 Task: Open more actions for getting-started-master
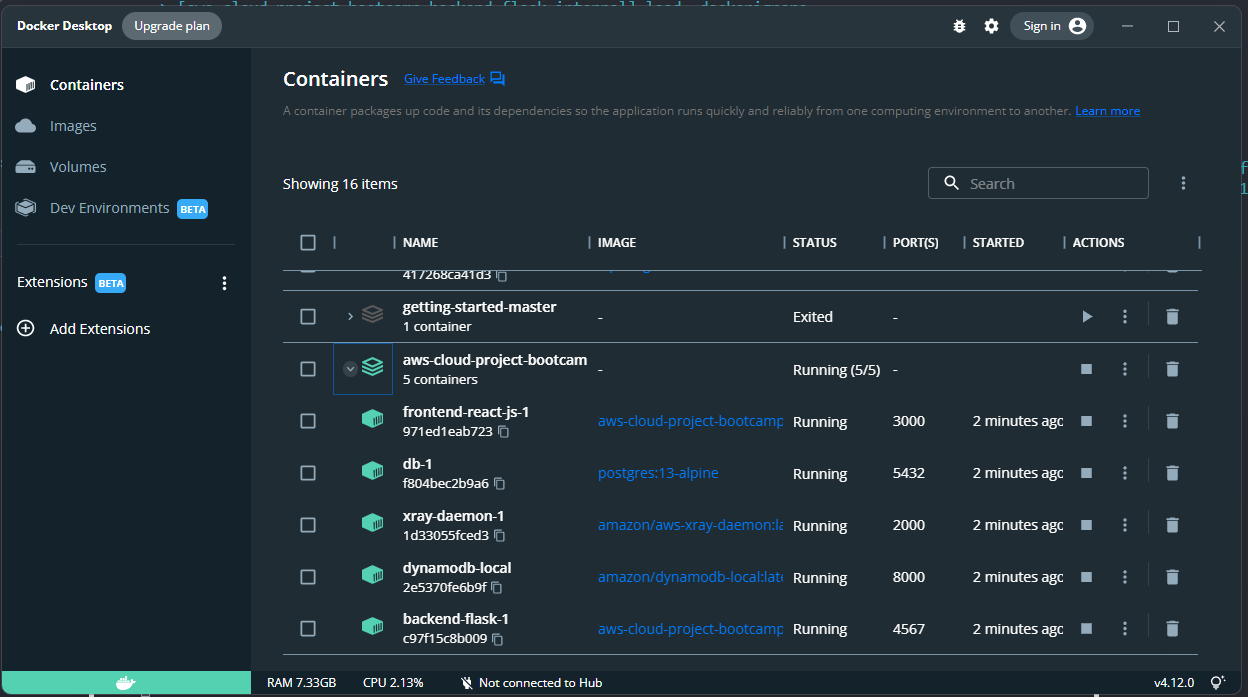point(1125,316)
